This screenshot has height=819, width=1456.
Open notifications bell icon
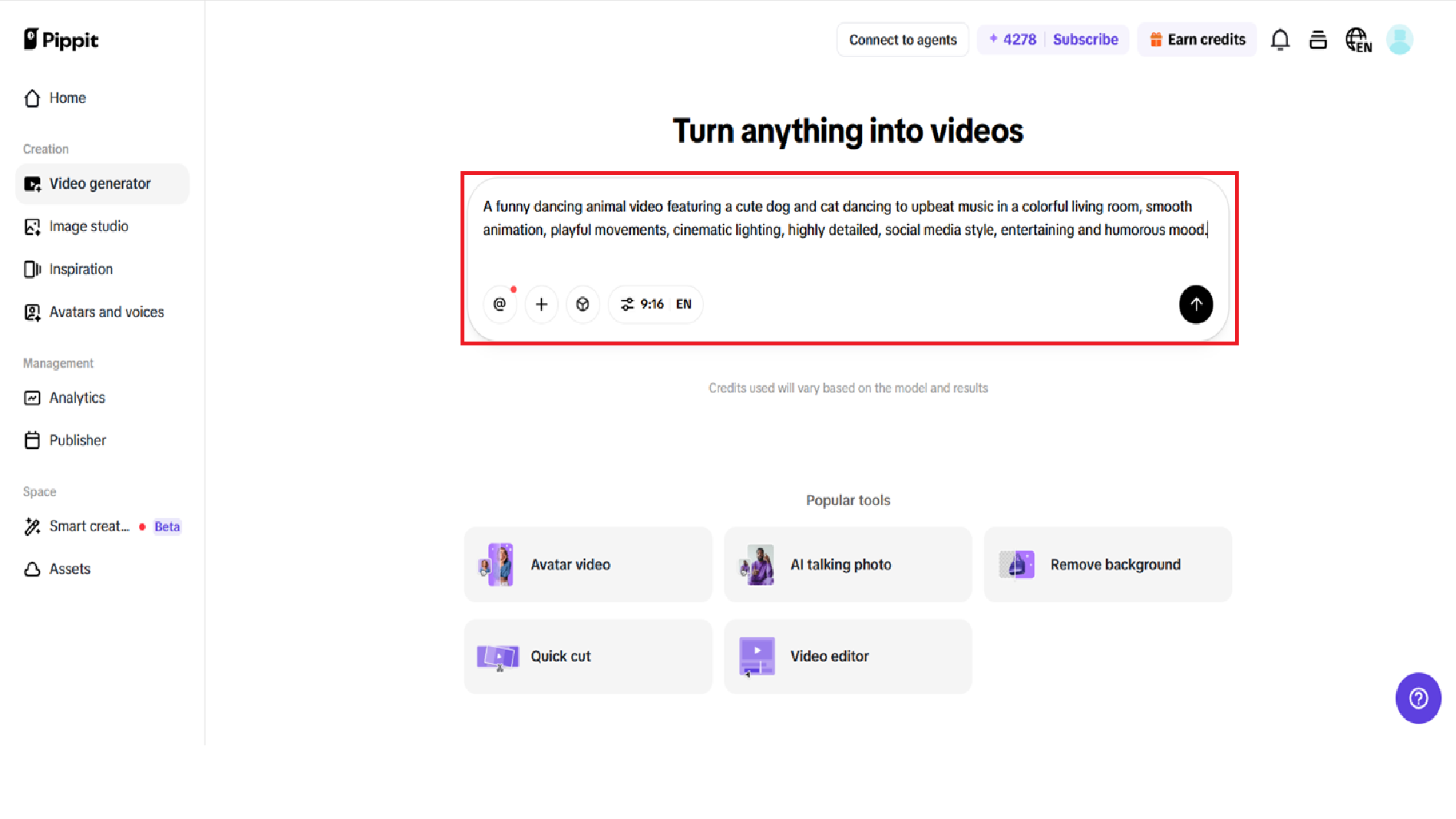coord(1279,40)
